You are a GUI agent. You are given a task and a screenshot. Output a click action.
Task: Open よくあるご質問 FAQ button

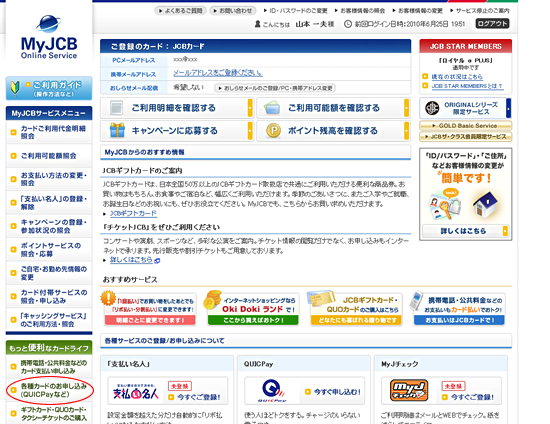(180, 11)
